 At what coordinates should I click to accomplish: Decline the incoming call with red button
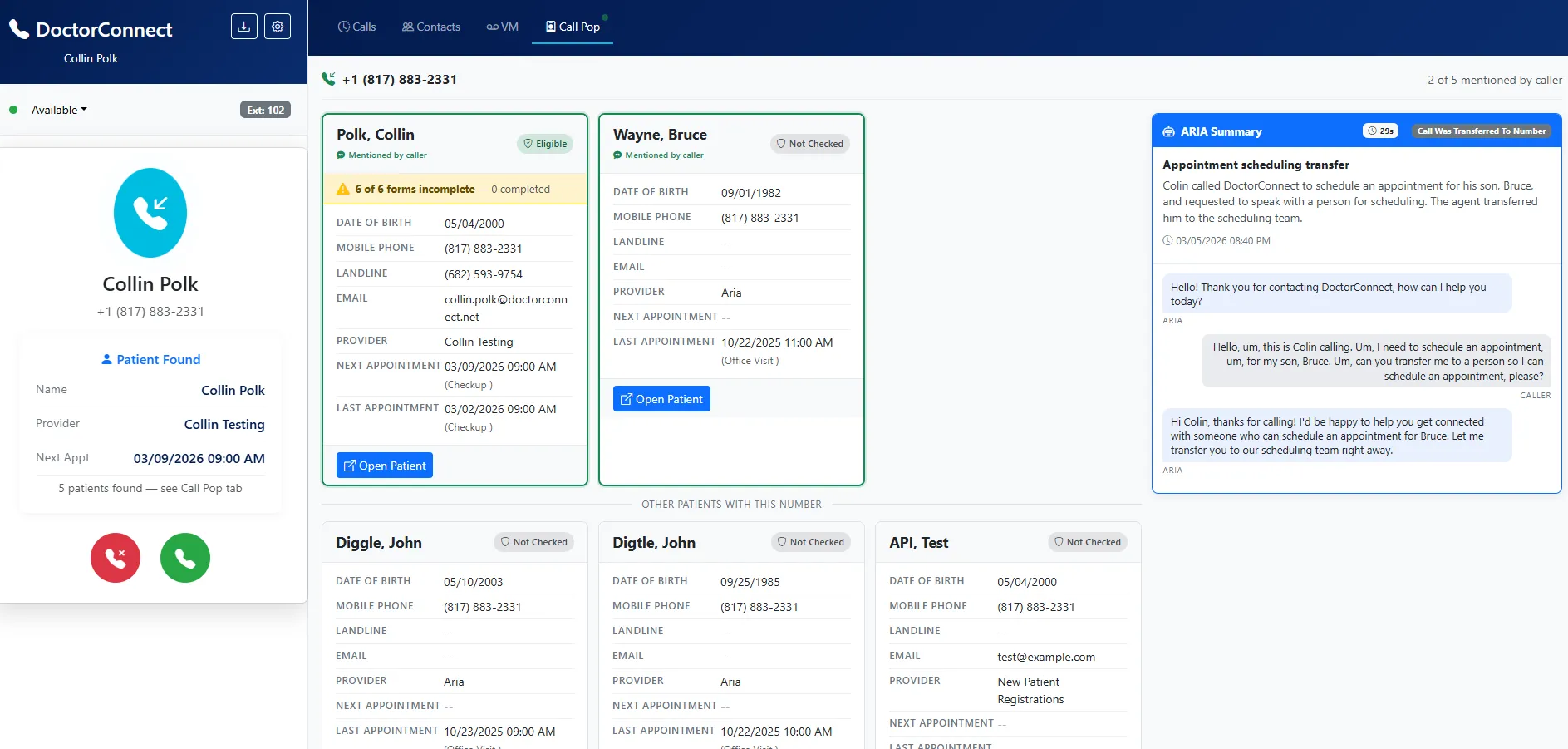116,558
